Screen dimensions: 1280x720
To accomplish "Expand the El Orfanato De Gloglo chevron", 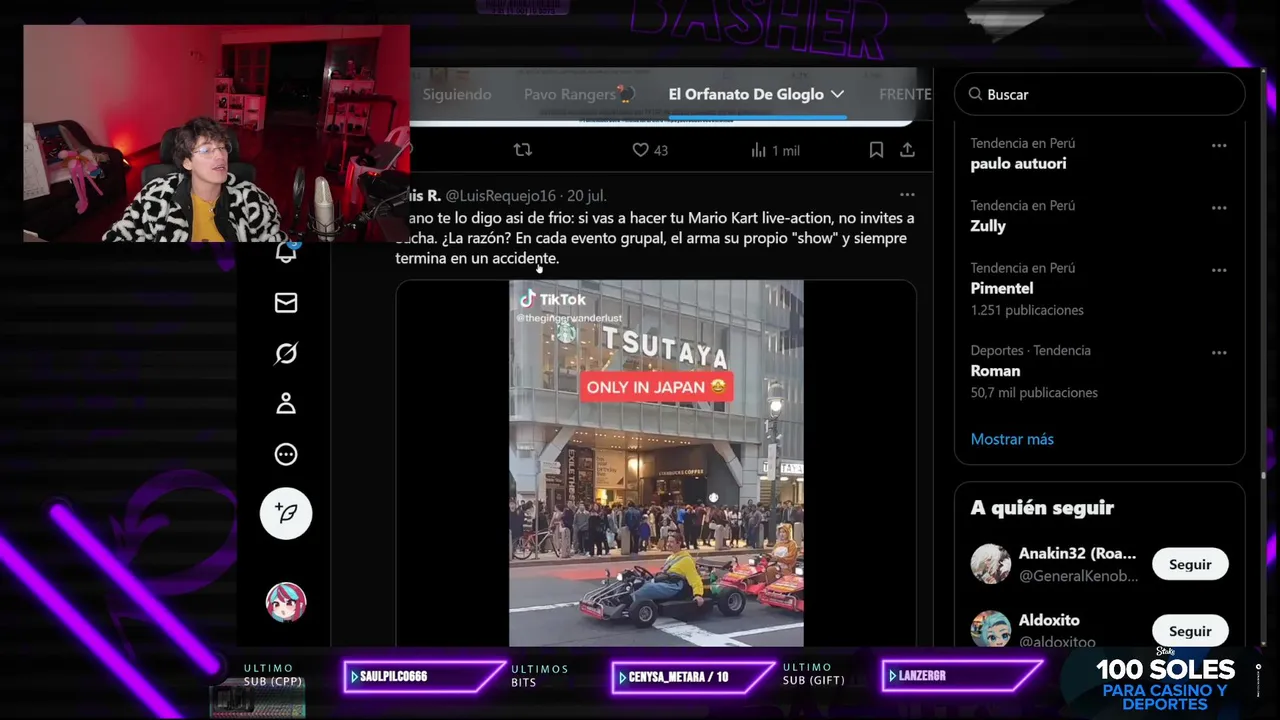I will click(837, 94).
